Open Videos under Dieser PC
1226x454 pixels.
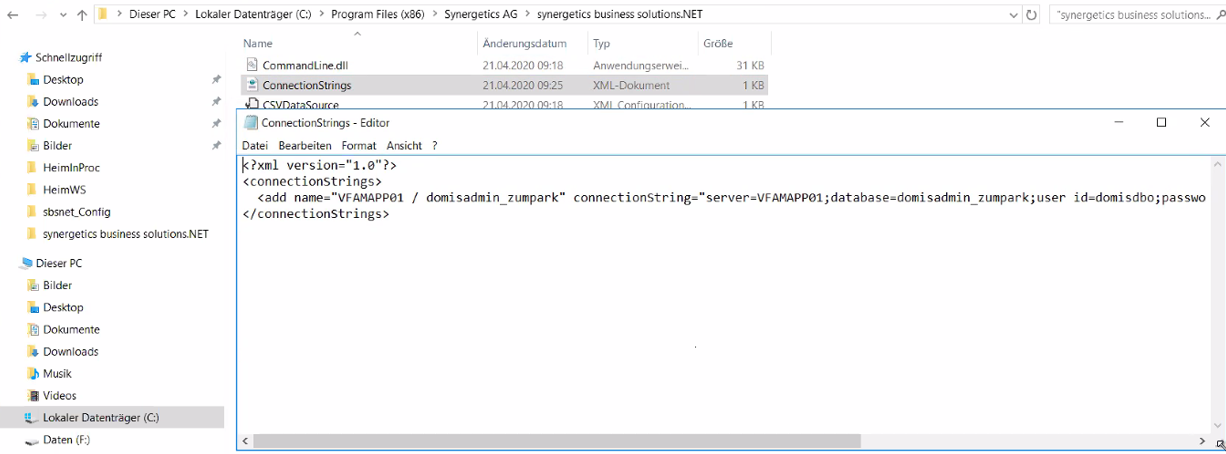59,396
